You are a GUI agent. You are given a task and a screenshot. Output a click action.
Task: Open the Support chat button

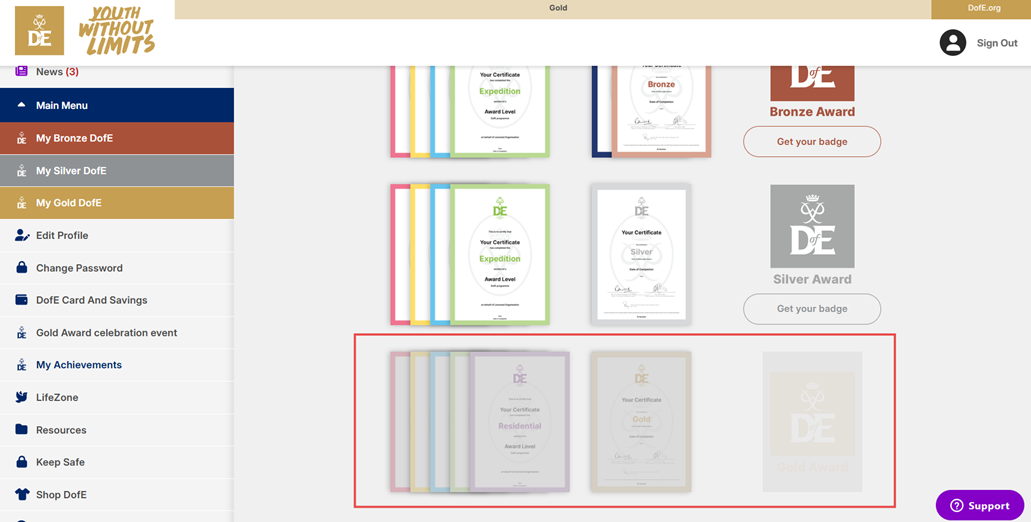tap(979, 505)
